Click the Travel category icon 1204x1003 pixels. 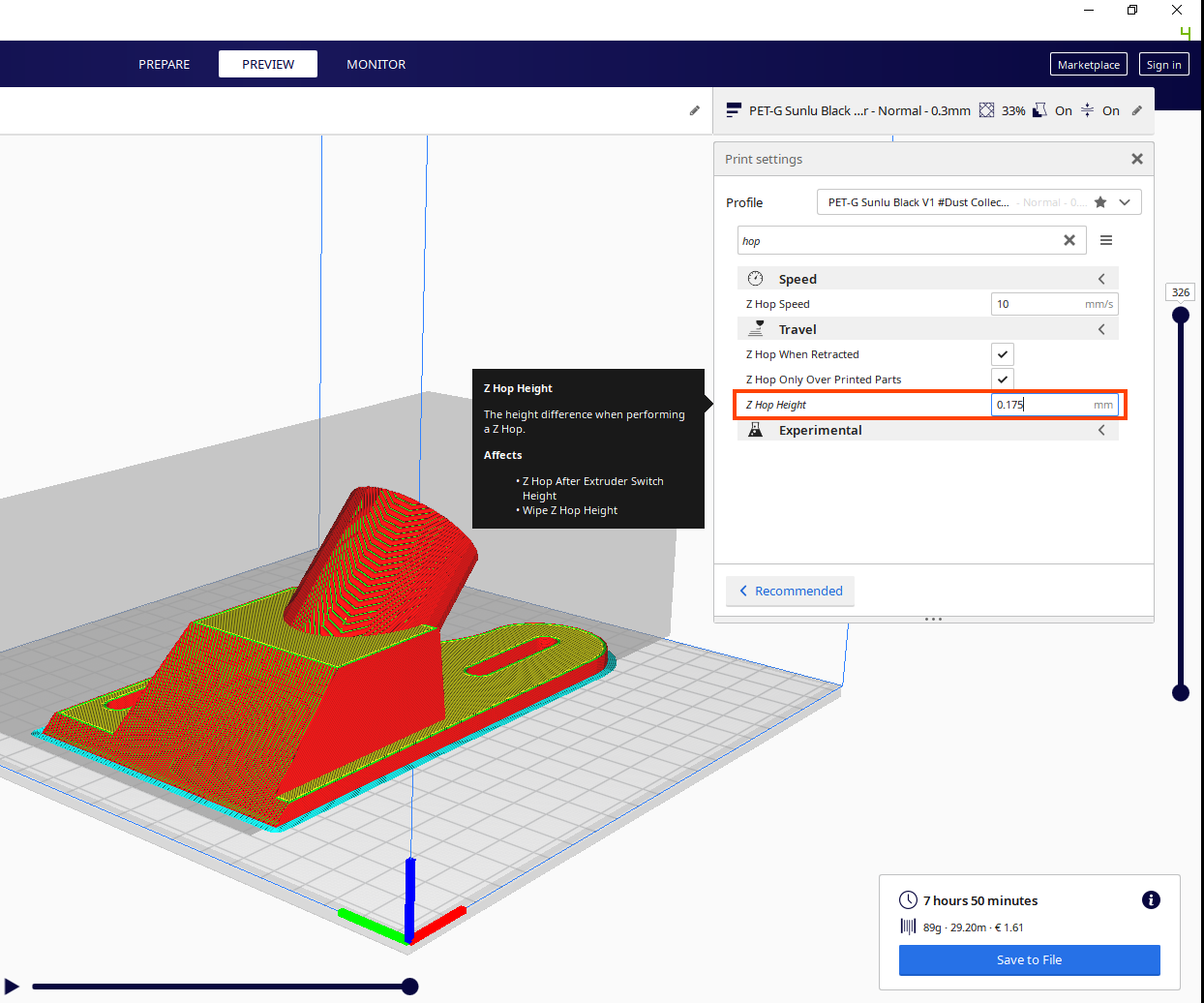click(x=756, y=329)
